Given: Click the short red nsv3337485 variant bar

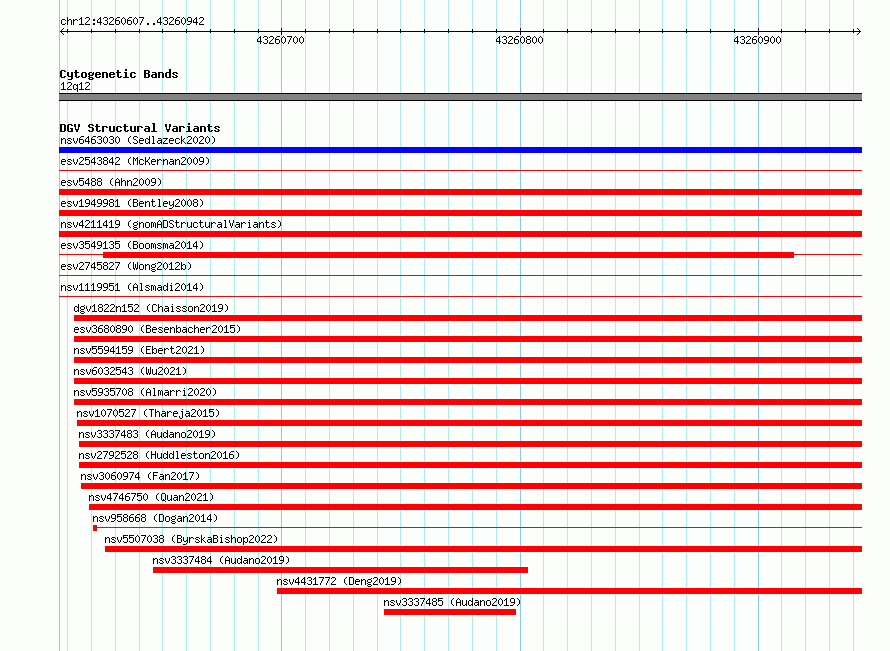Looking at the screenshot, I should [x=450, y=612].
